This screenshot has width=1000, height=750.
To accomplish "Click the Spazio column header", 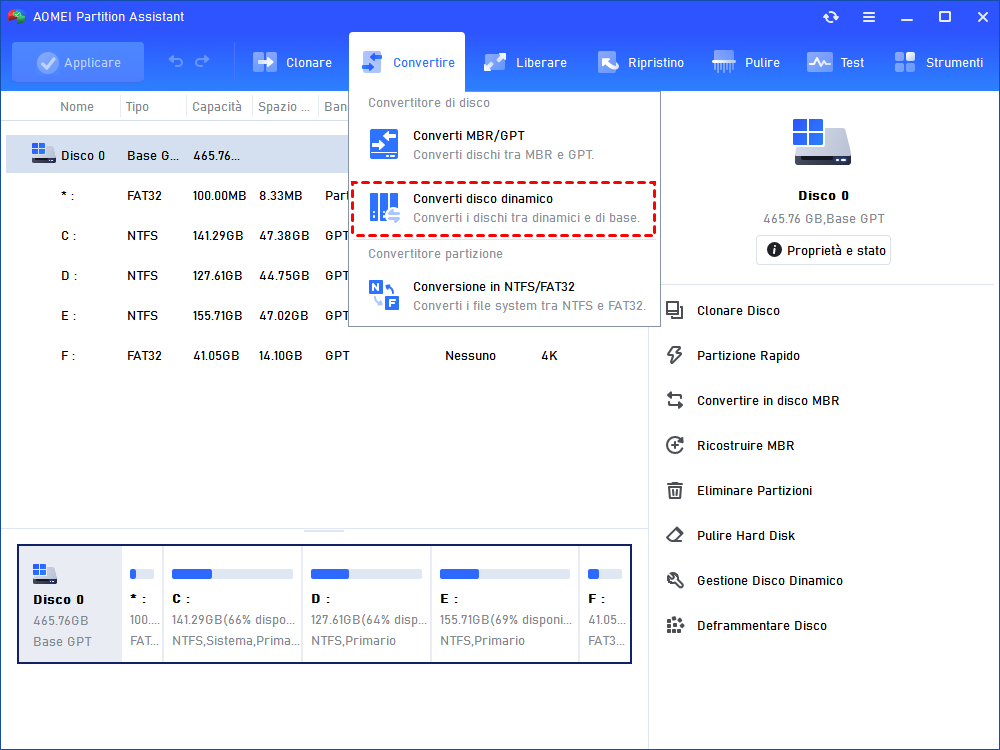I will (284, 107).
